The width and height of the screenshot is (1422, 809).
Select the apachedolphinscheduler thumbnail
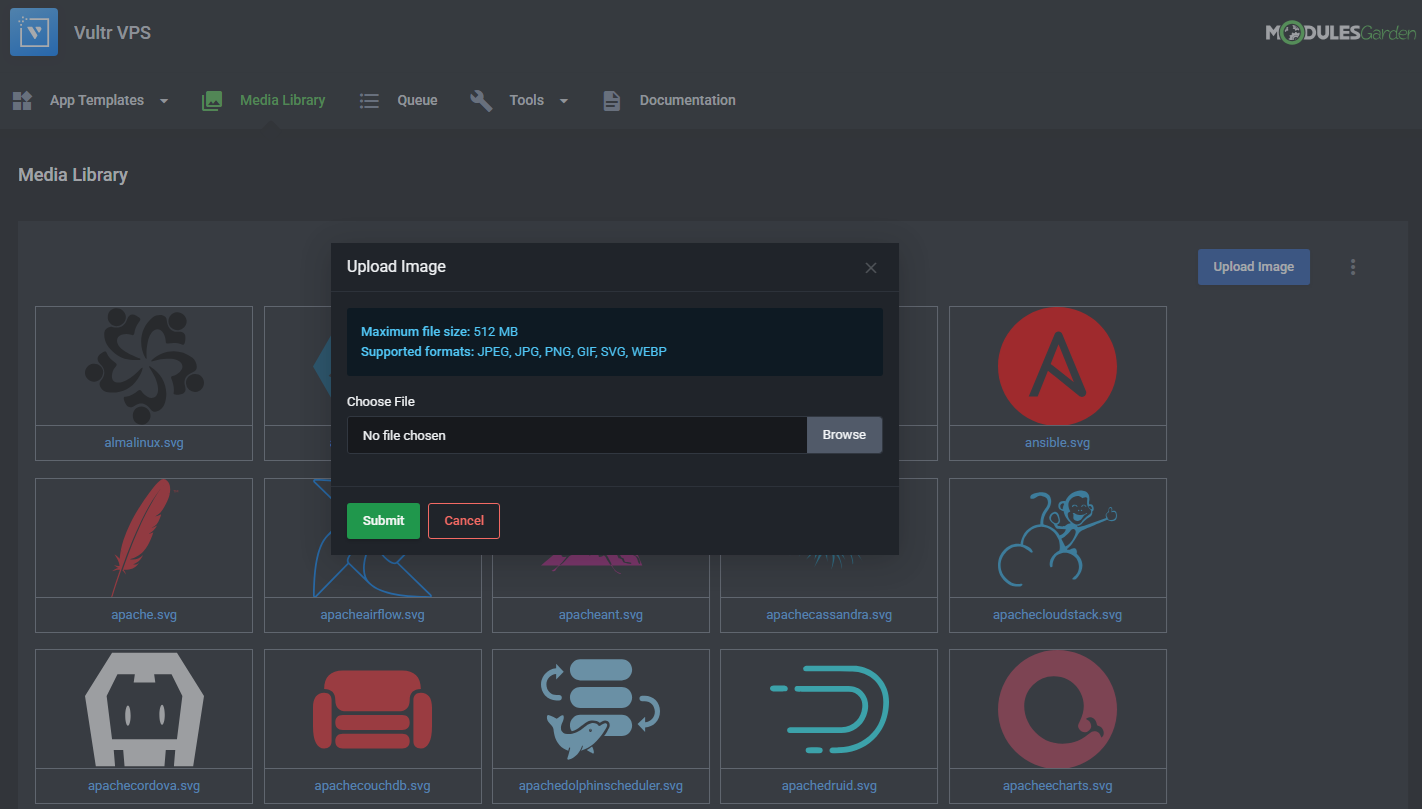tap(601, 709)
